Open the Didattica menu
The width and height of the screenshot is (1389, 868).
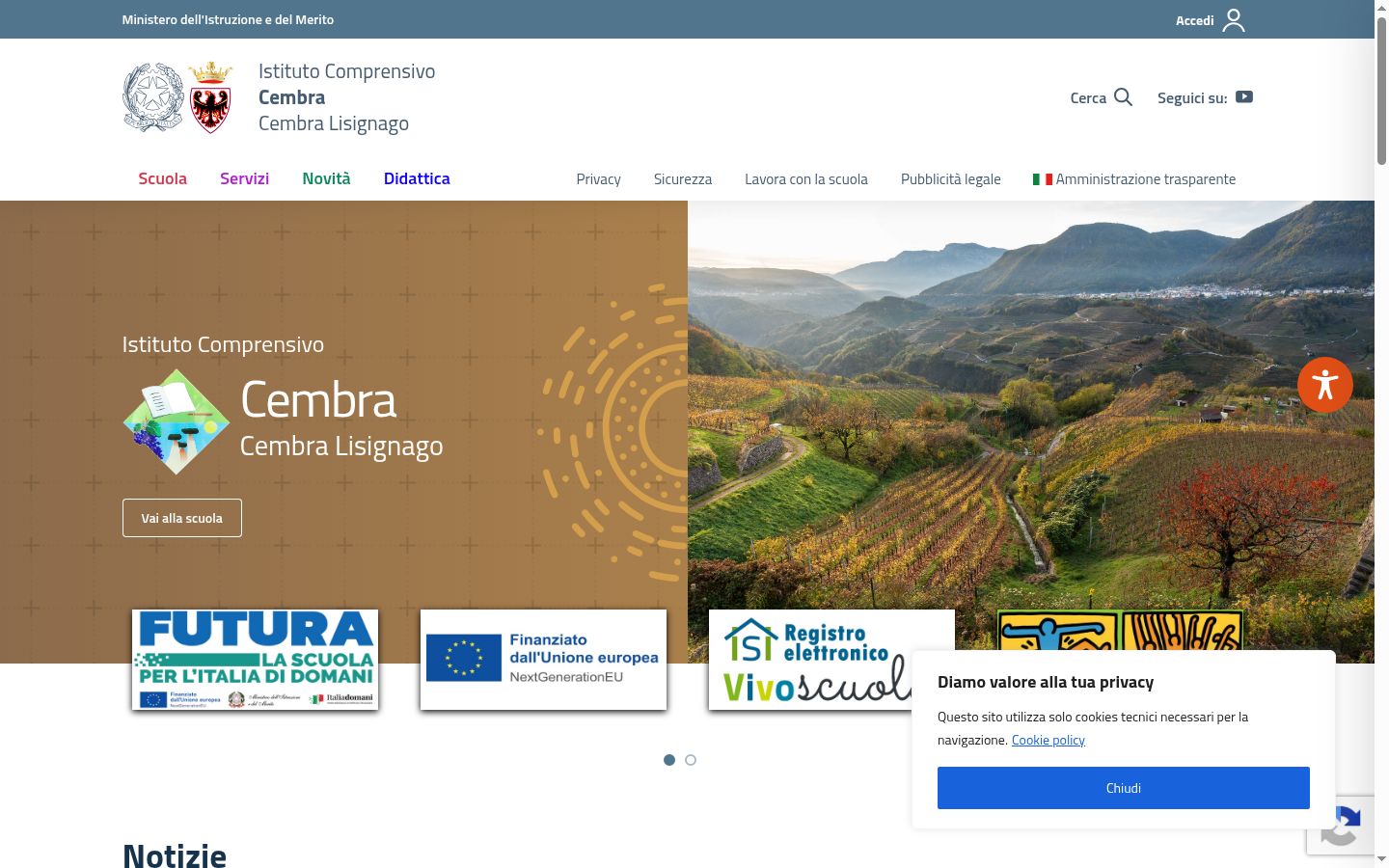[x=417, y=178]
